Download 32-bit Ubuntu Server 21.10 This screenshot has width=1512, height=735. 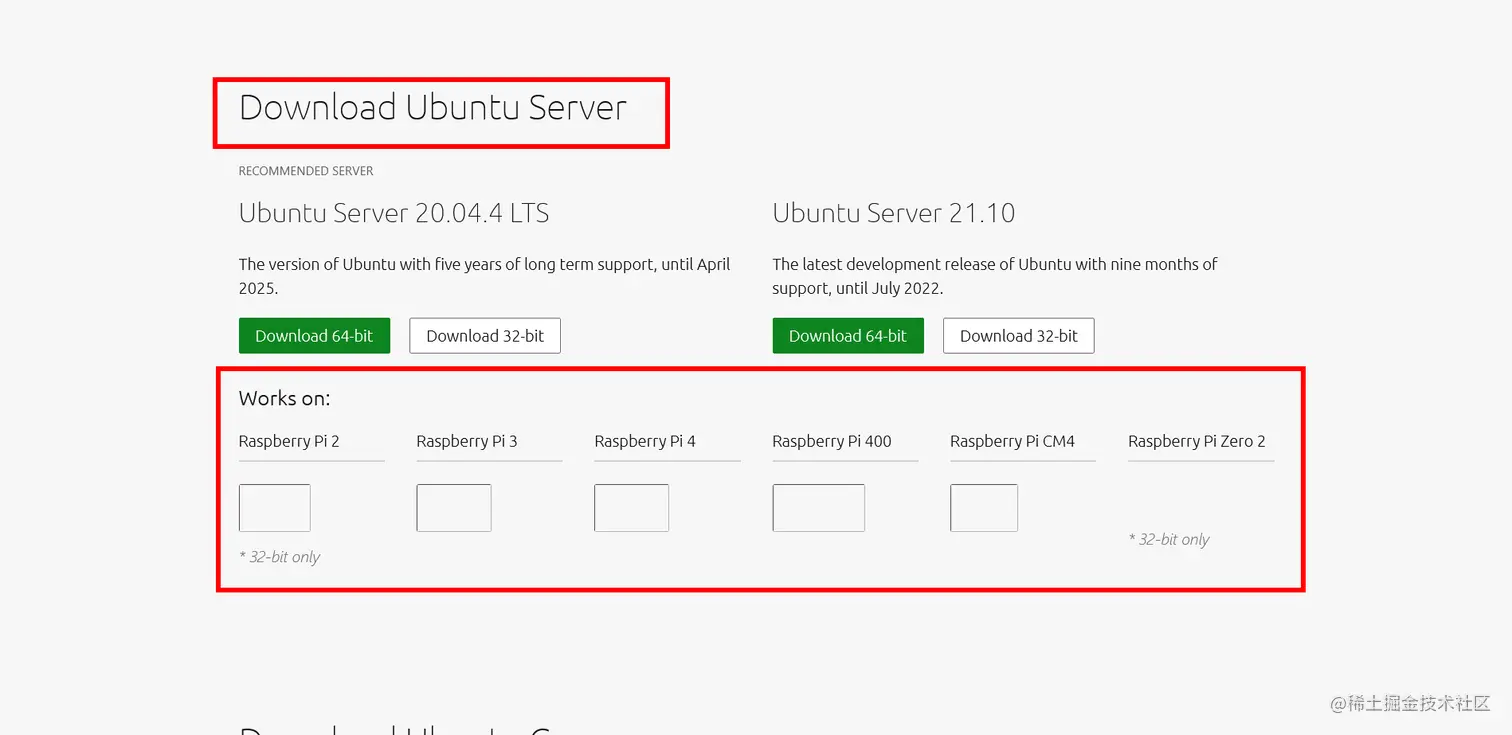point(1019,336)
